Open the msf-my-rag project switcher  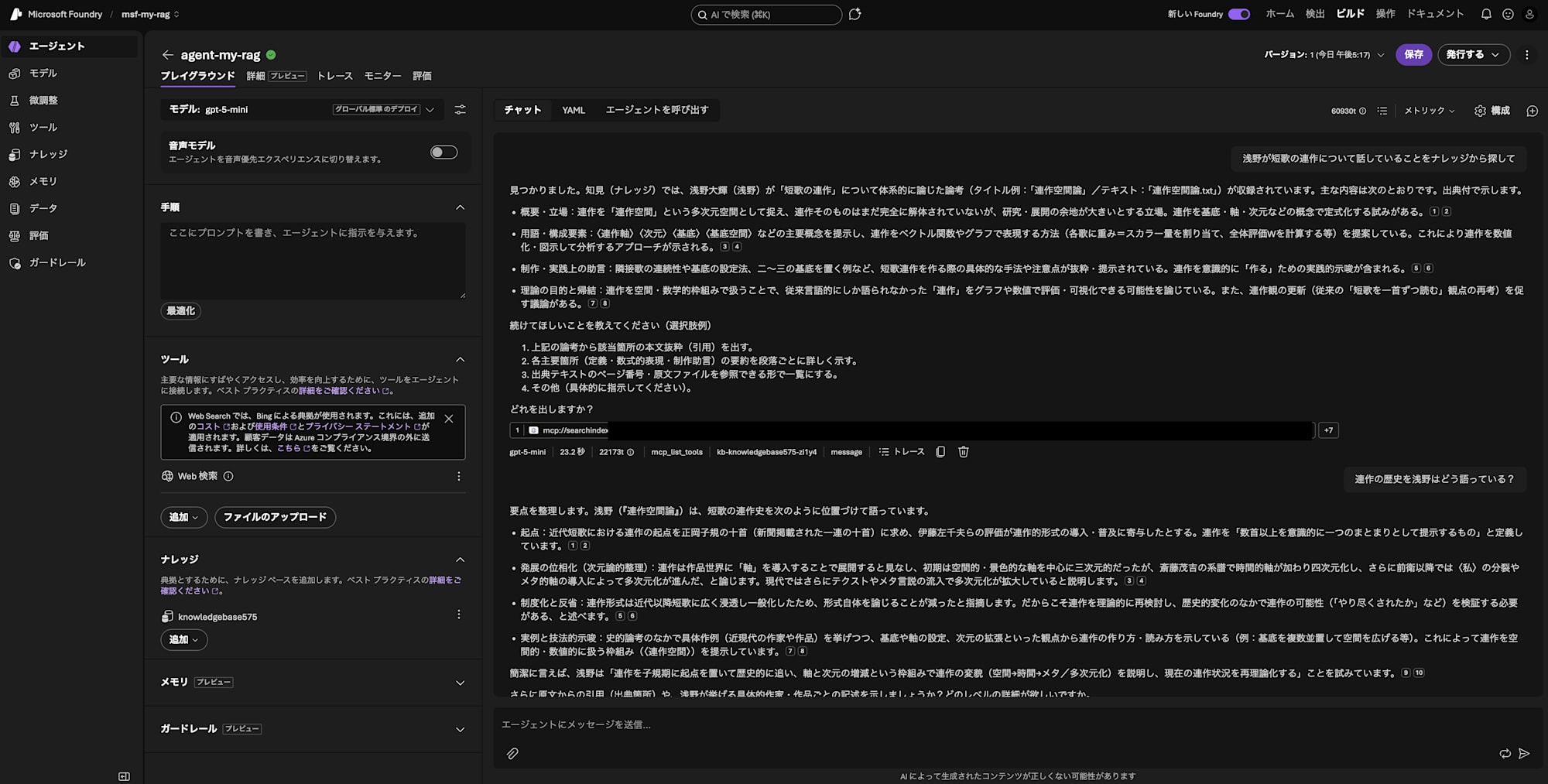point(150,14)
